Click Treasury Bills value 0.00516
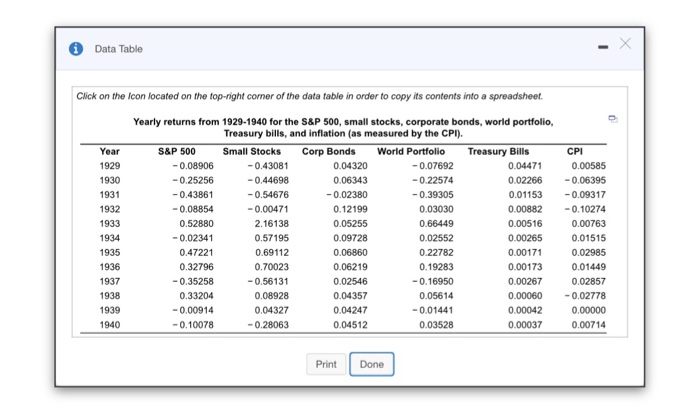The width and height of the screenshot is (700, 418). tap(525, 224)
